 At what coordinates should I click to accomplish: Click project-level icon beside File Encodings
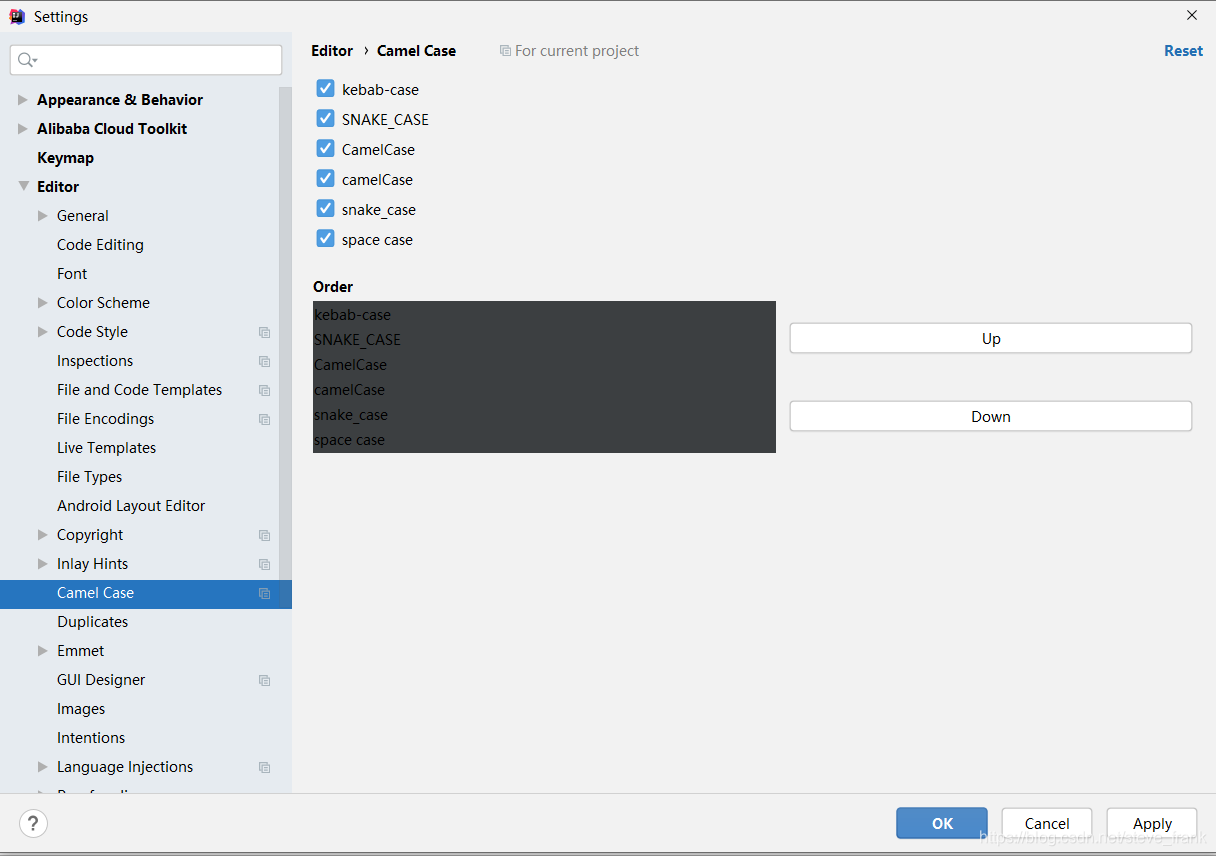[264, 419]
